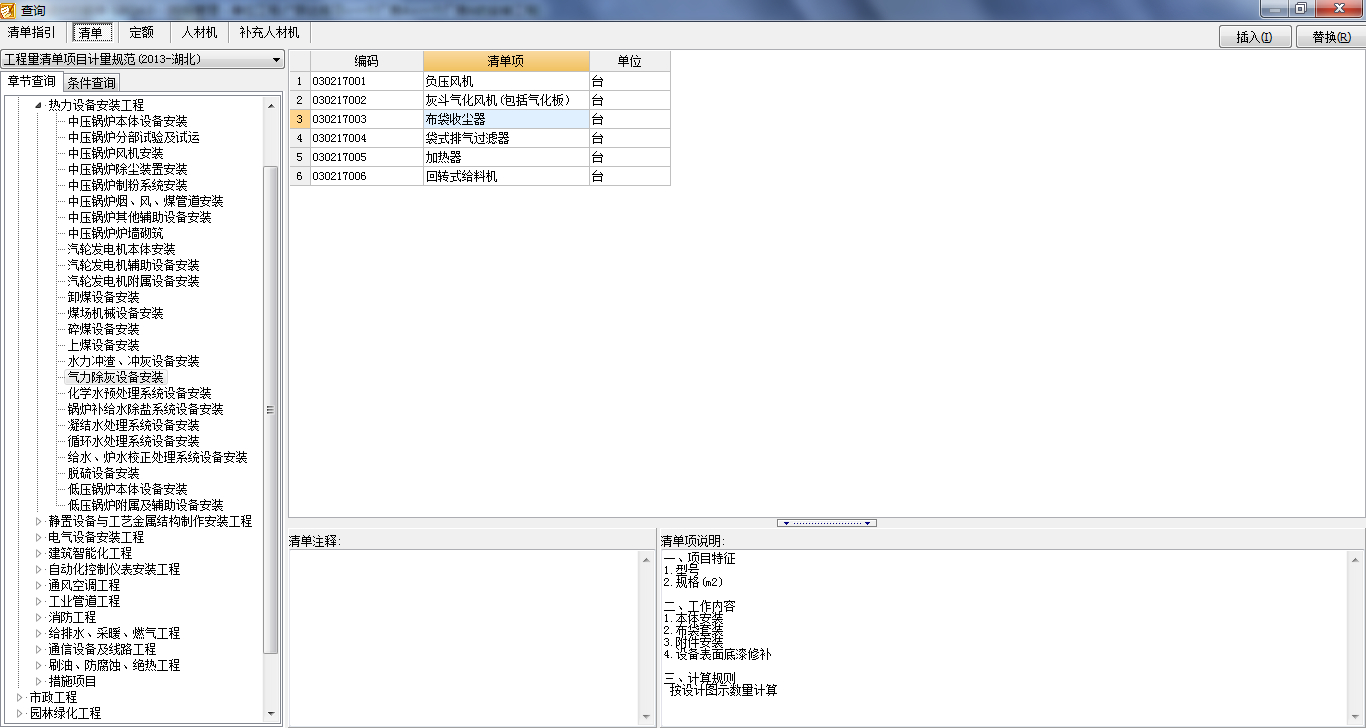Click row number 6 header

point(299,176)
